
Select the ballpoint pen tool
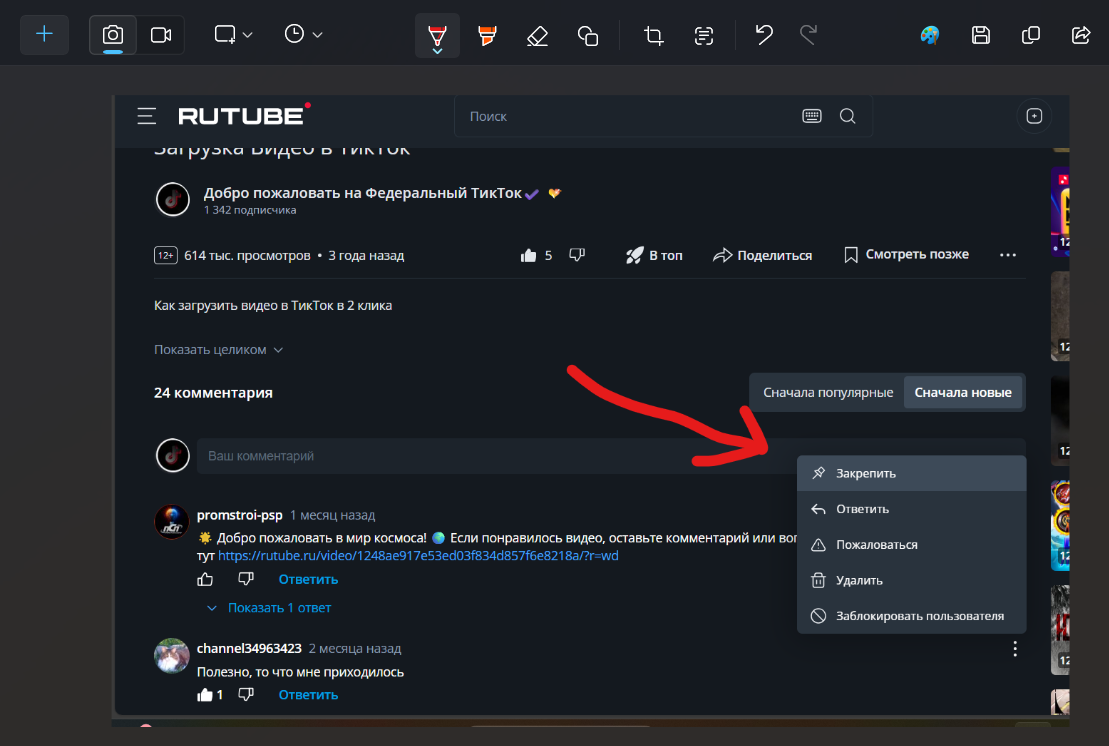tap(437, 36)
